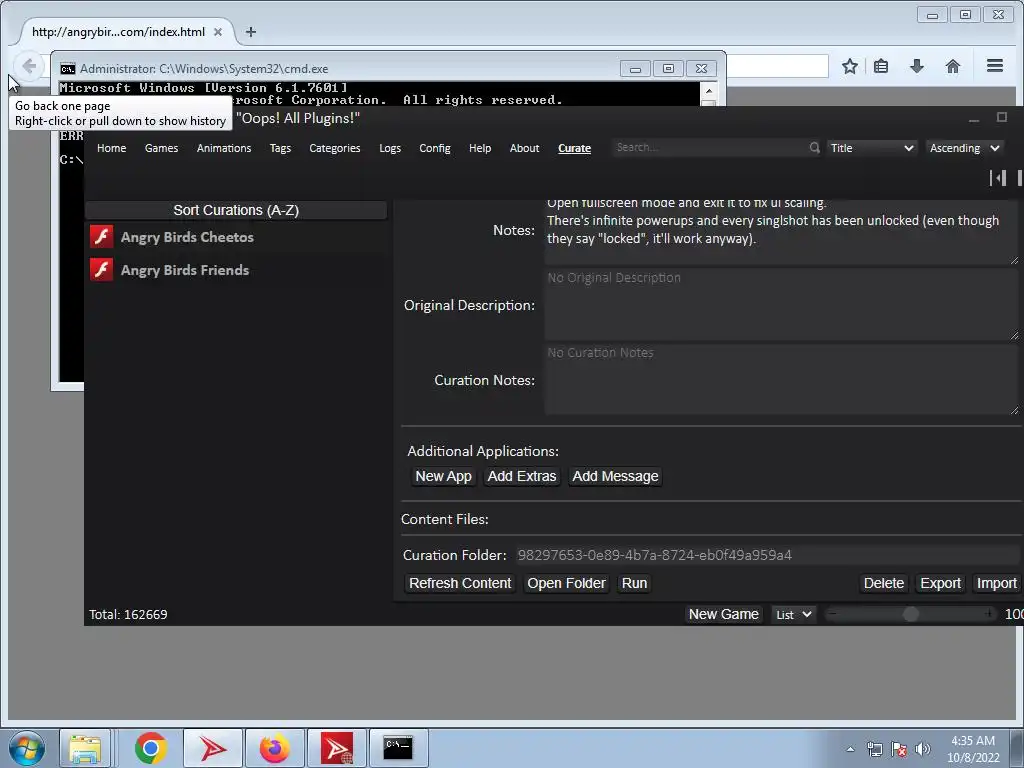Open the Firefox bookmarks list icon

(x=881, y=66)
